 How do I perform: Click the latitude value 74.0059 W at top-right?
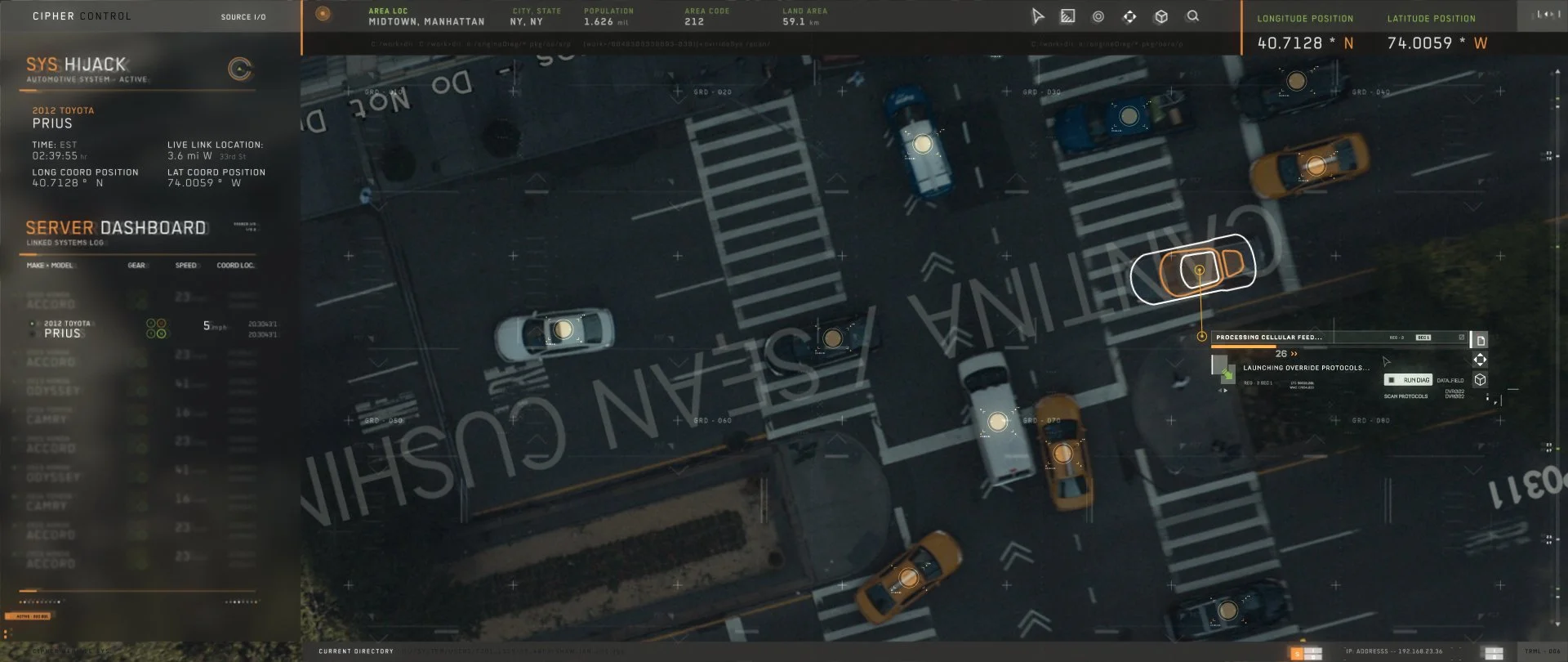tap(1437, 43)
